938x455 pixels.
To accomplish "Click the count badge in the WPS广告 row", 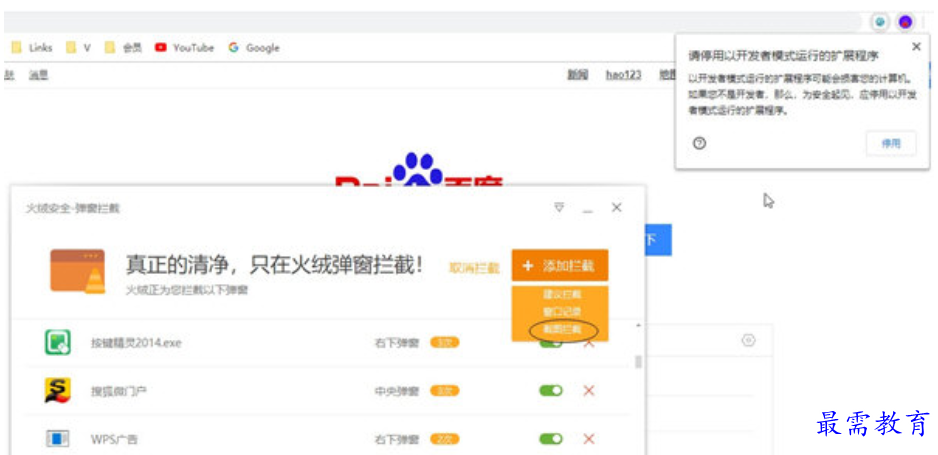I will click(x=444, y=439).
